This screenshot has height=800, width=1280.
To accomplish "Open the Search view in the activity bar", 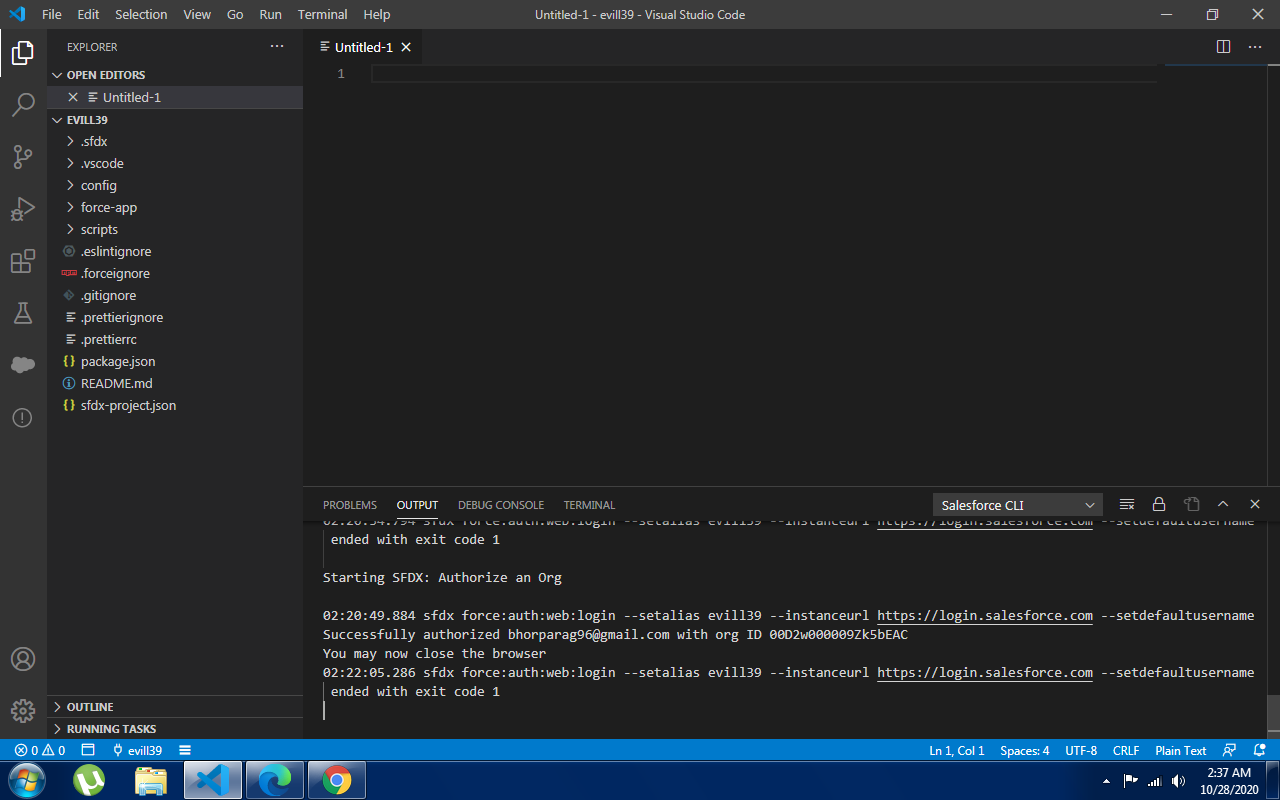I will pyautogui.click(x=22, y=104).
